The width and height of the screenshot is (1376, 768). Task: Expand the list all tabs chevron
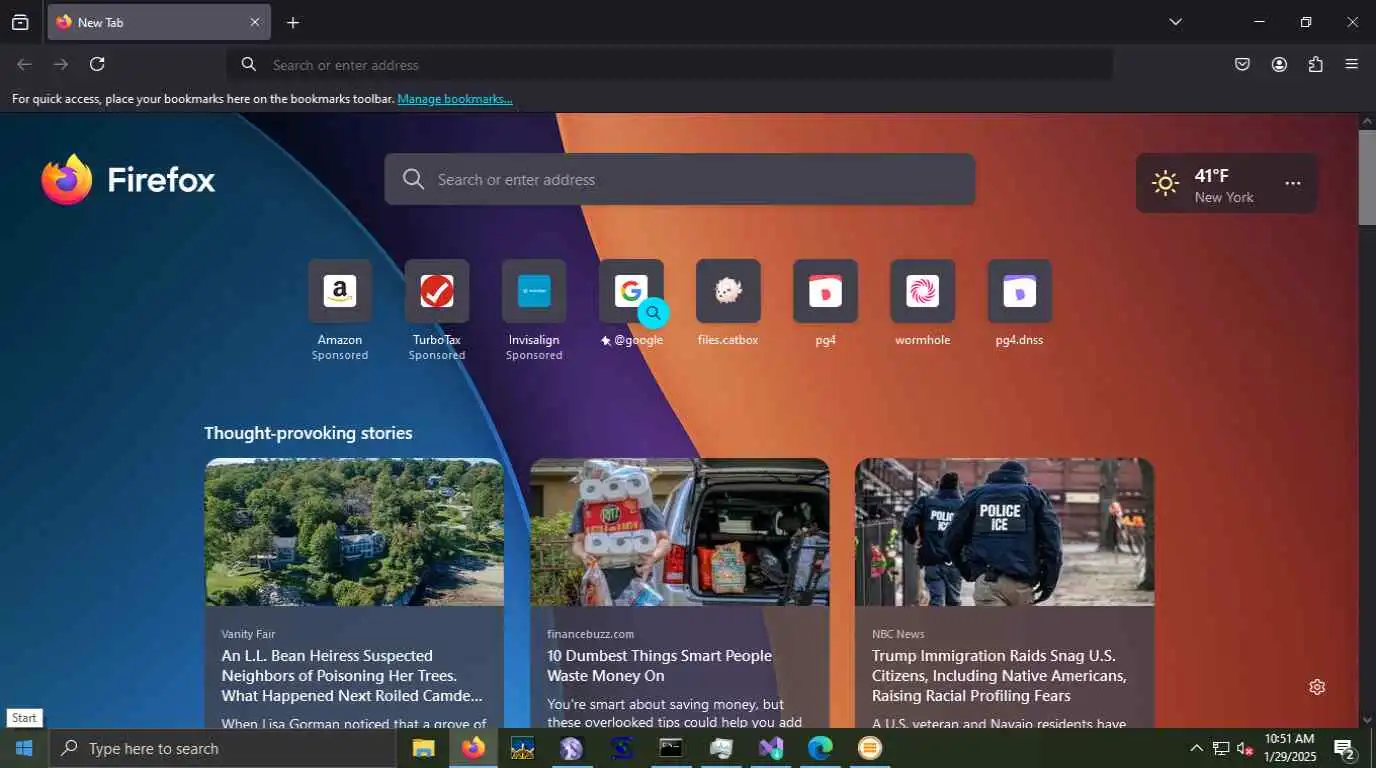point(1176,22)
